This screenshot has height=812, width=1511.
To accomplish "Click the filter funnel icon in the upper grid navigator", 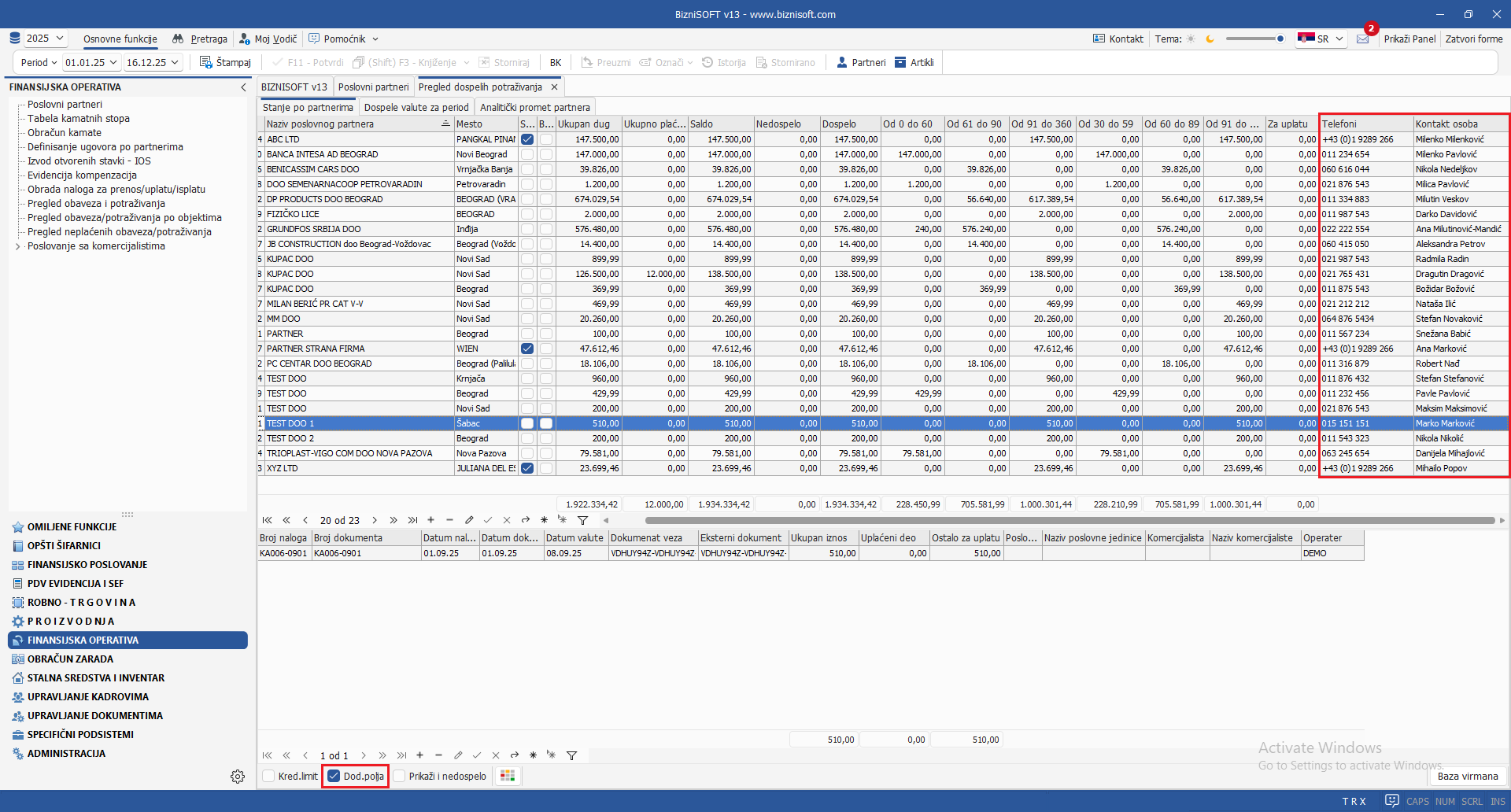I will [582, 520].
